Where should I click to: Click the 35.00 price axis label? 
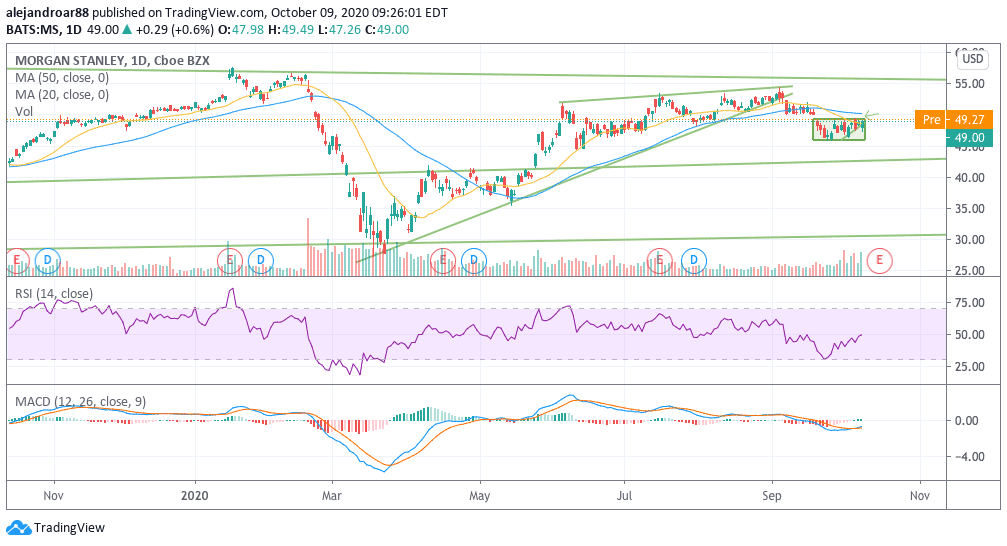970,209
